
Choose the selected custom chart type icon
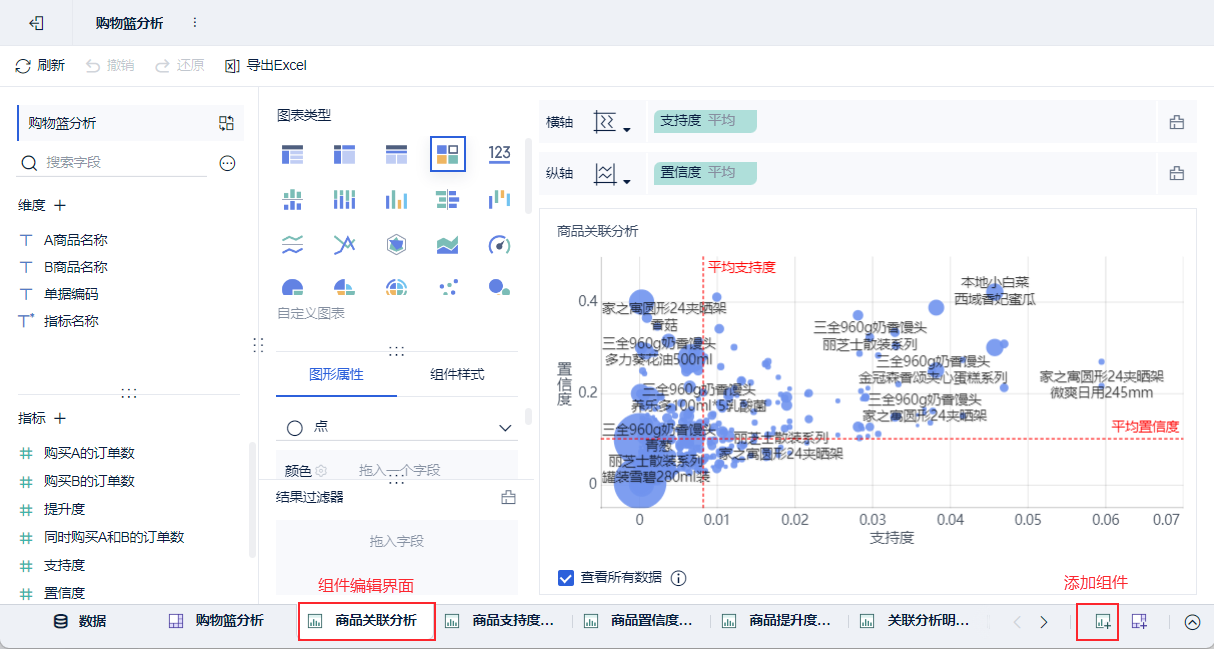(x=448, y=154)
